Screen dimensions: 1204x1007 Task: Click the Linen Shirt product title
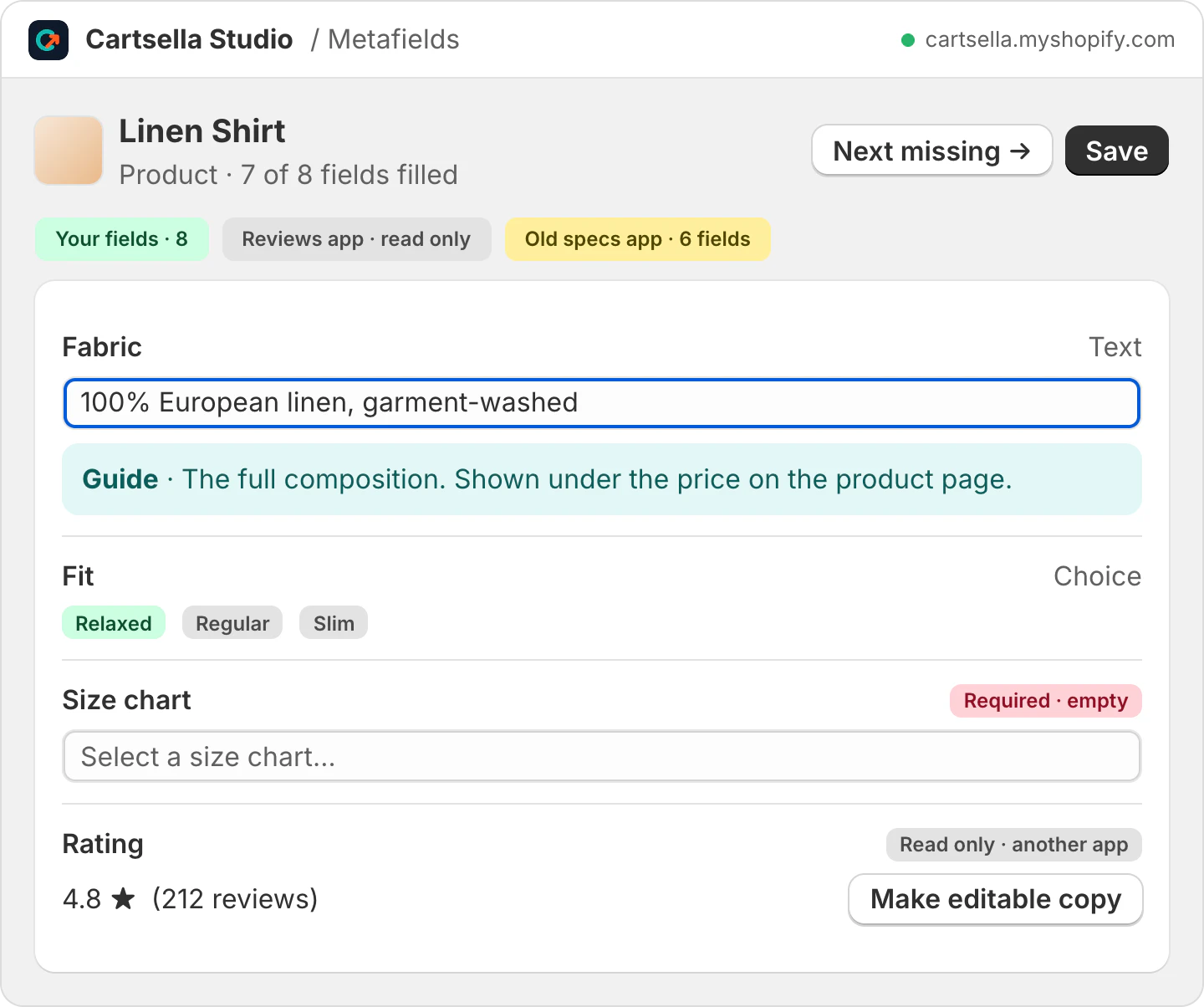202,131
